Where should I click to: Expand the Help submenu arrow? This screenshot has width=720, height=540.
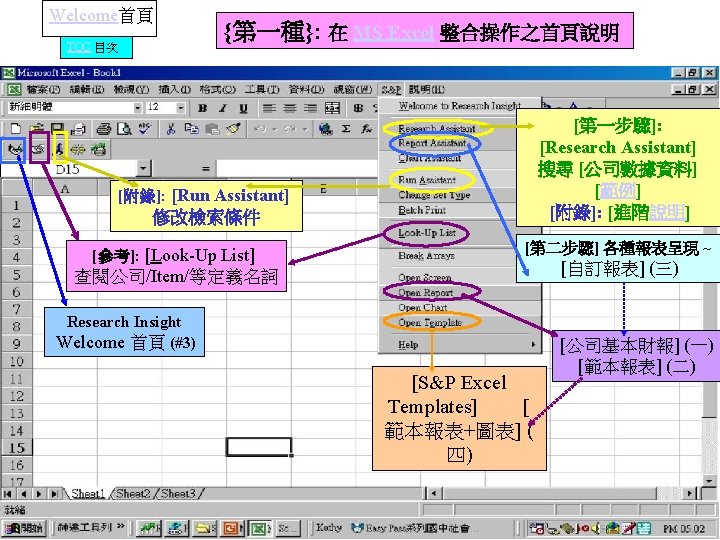533,344
